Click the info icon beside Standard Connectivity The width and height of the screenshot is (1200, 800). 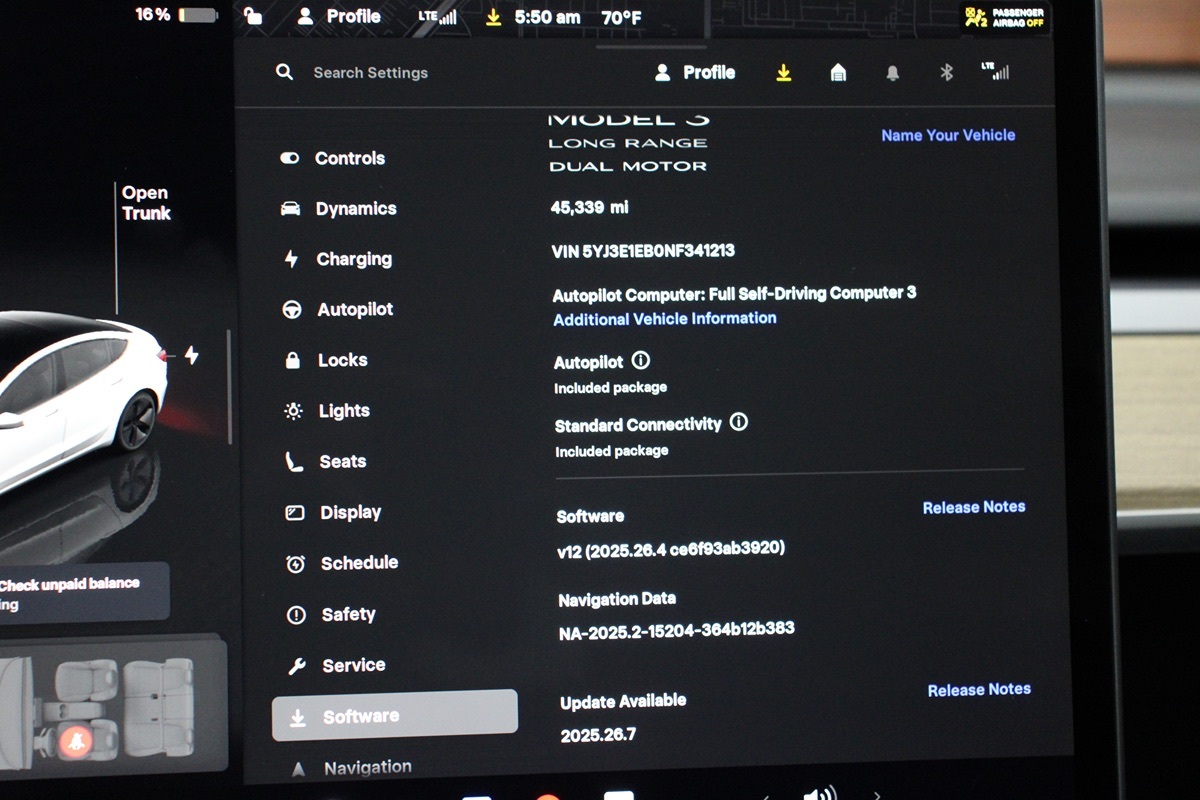(x=739, y=422)
